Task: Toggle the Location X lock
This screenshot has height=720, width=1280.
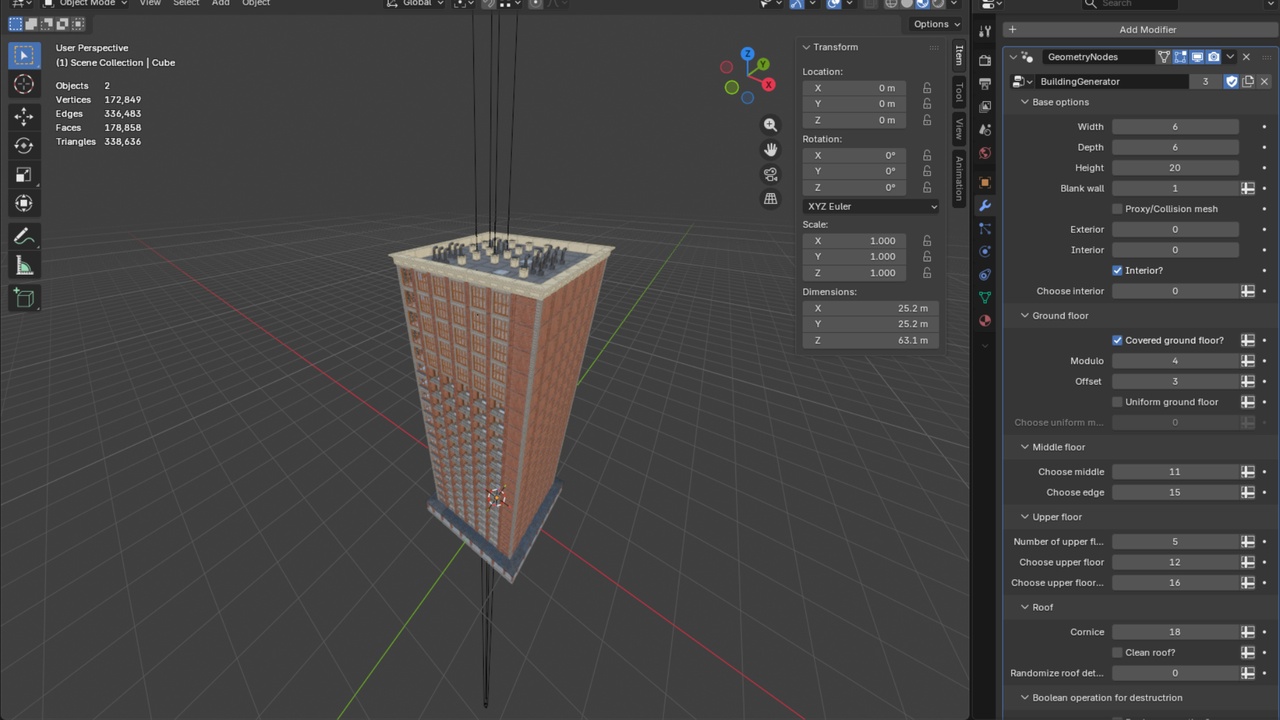Action: click(927, 88)
